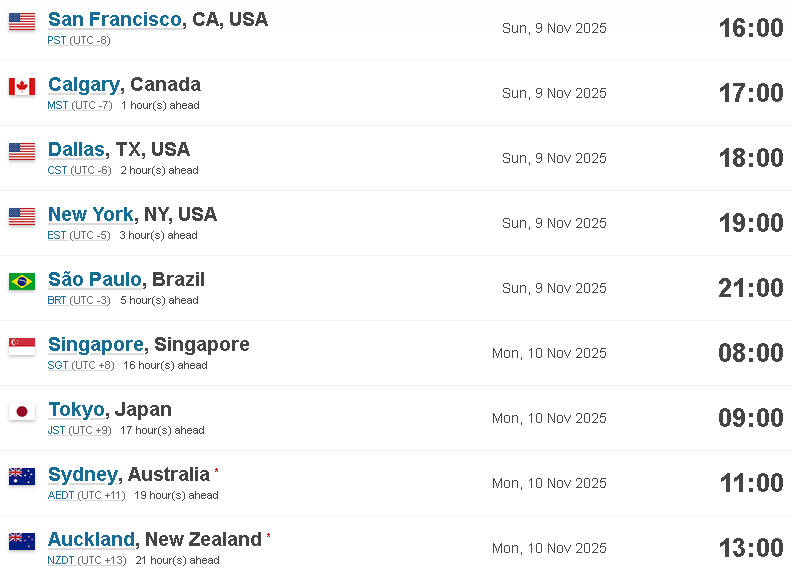This screenshot has width=792, height=584.
Task: Click the Singapore flag icon
Action: [x=22, y=347]
